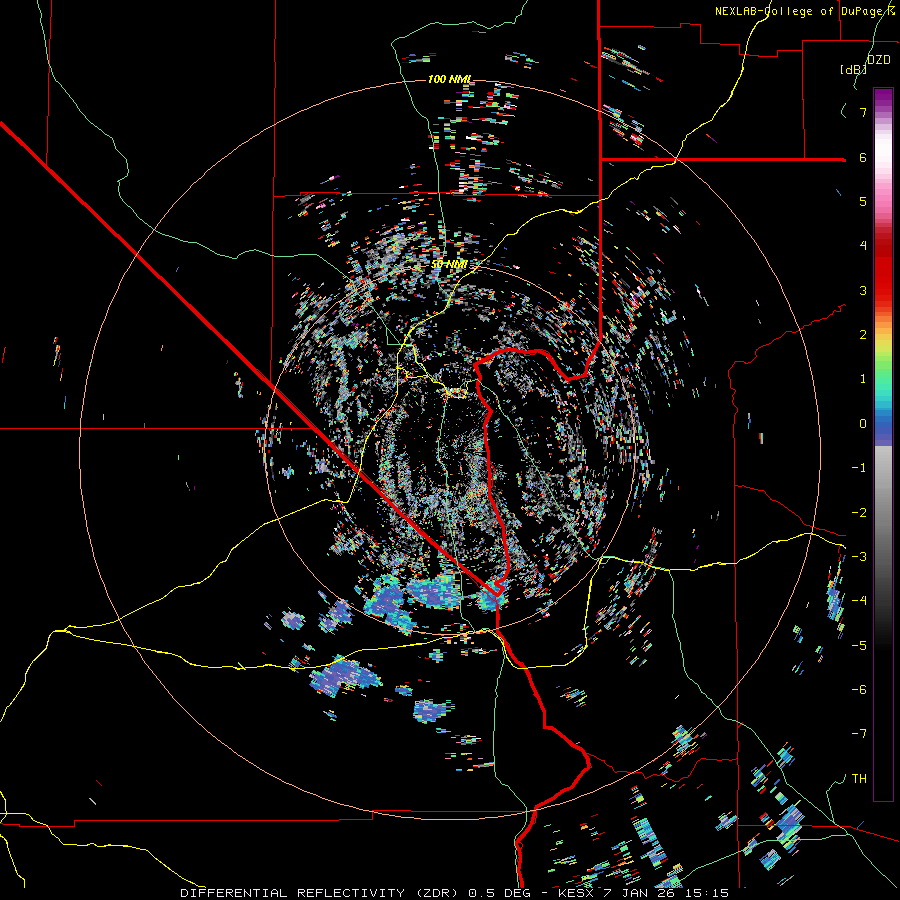Click the 4 value on the color scale
Screen dimensions: 900x900
point(863,245)
